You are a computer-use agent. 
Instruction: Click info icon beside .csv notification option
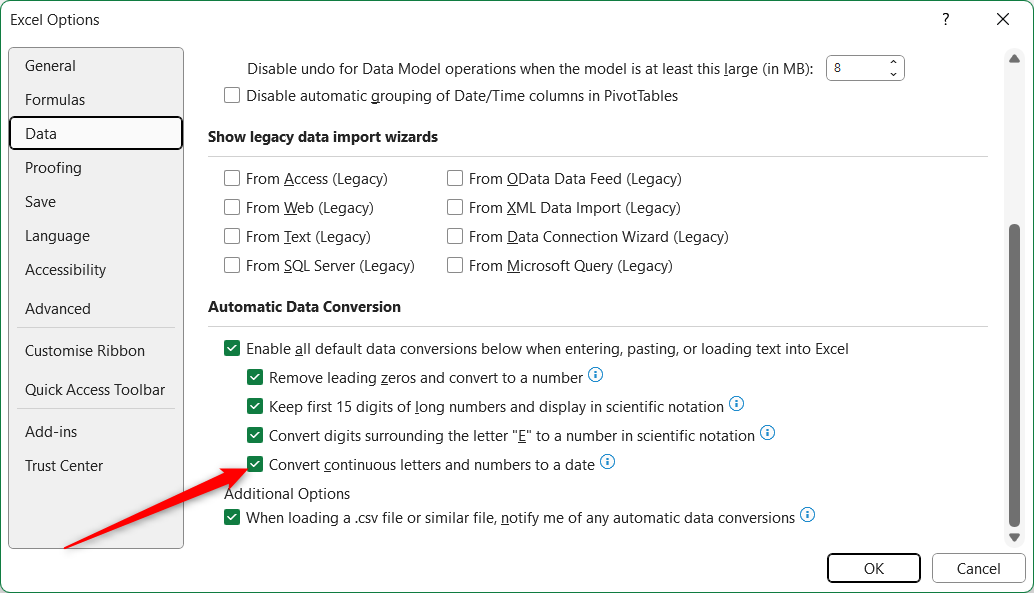click(808, 515)
